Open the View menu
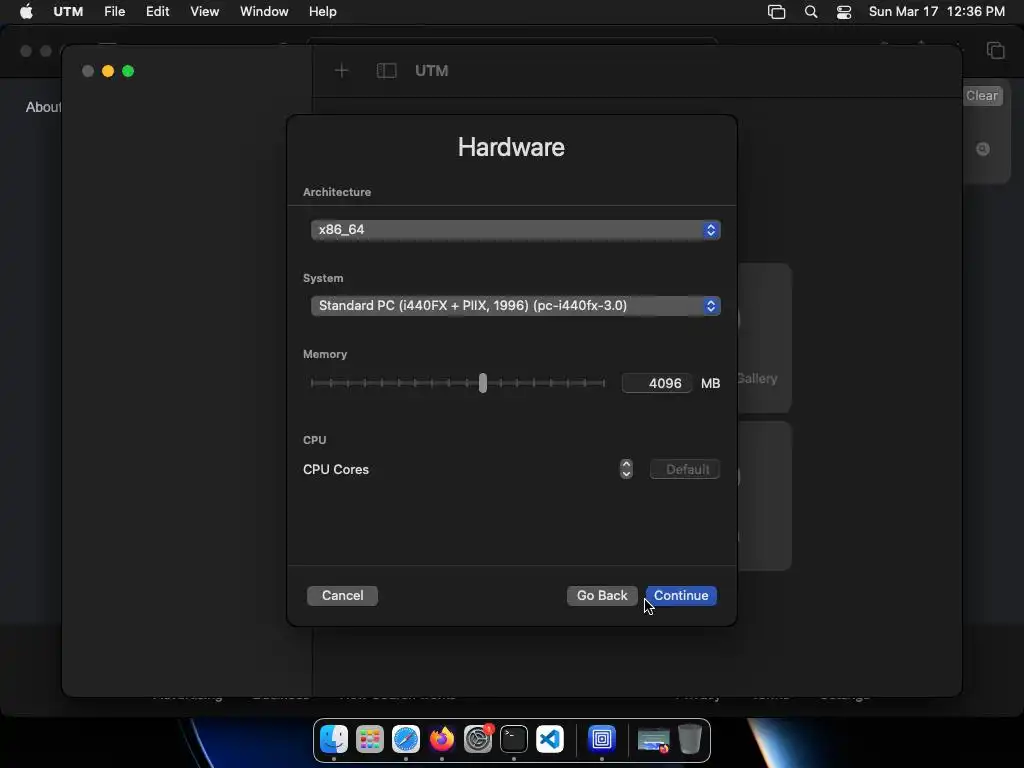The width and height of the screenshot is (1024, 768). (x=204, y=12)
